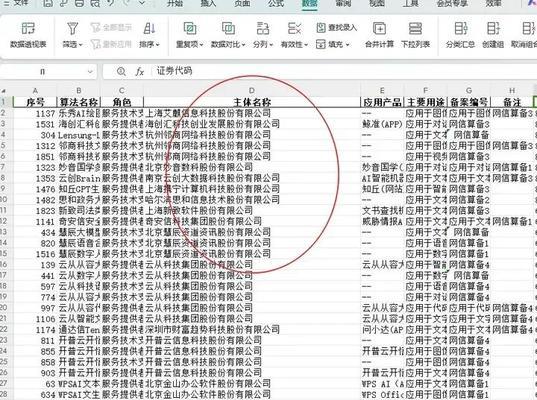Open the 有效性 dropdown arrow
This screenshot has height=400, width=537.
pos(306,45)
